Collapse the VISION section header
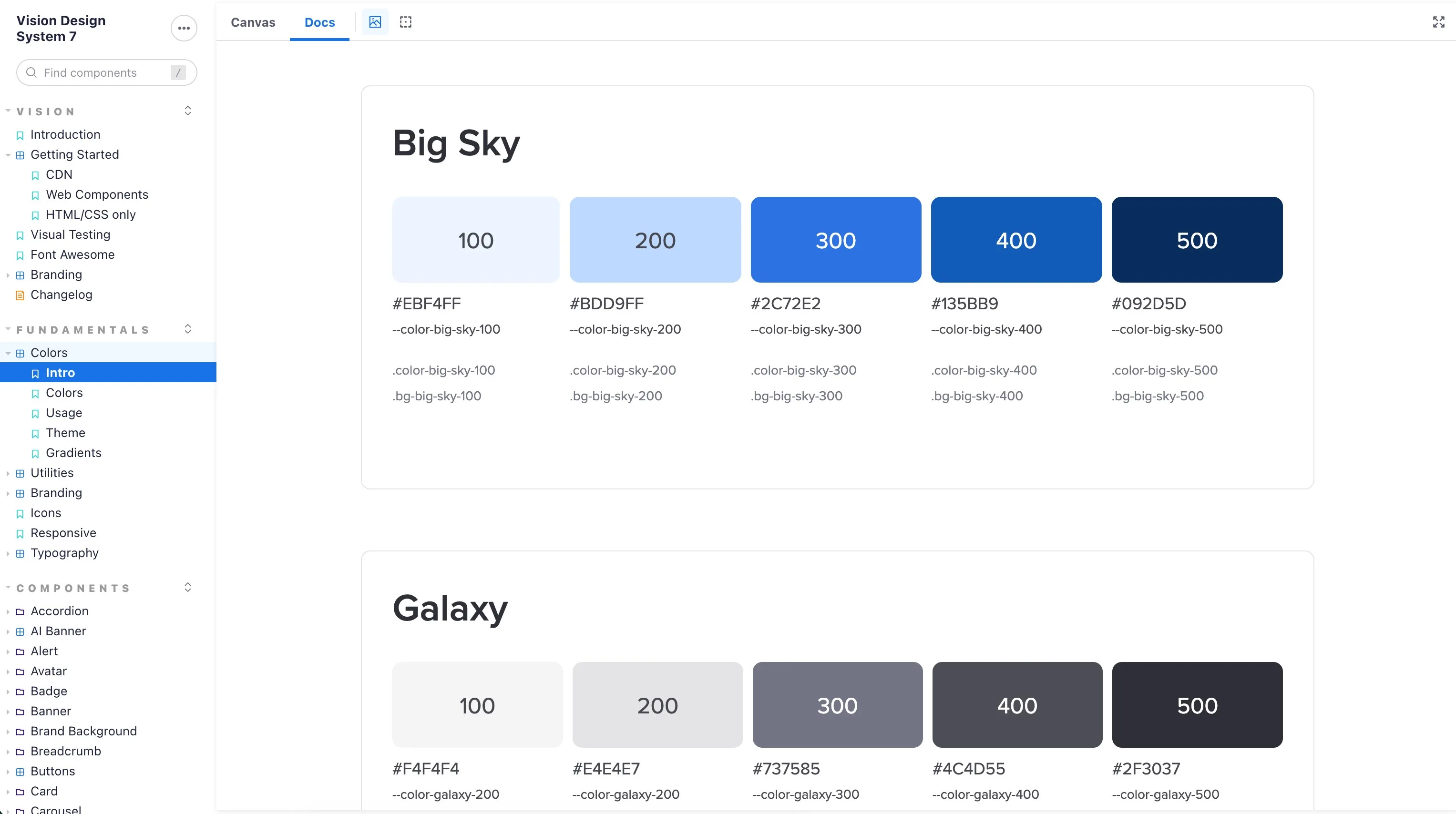The height and width of the screenshot is (814, 1456). [x=46, y=112]
